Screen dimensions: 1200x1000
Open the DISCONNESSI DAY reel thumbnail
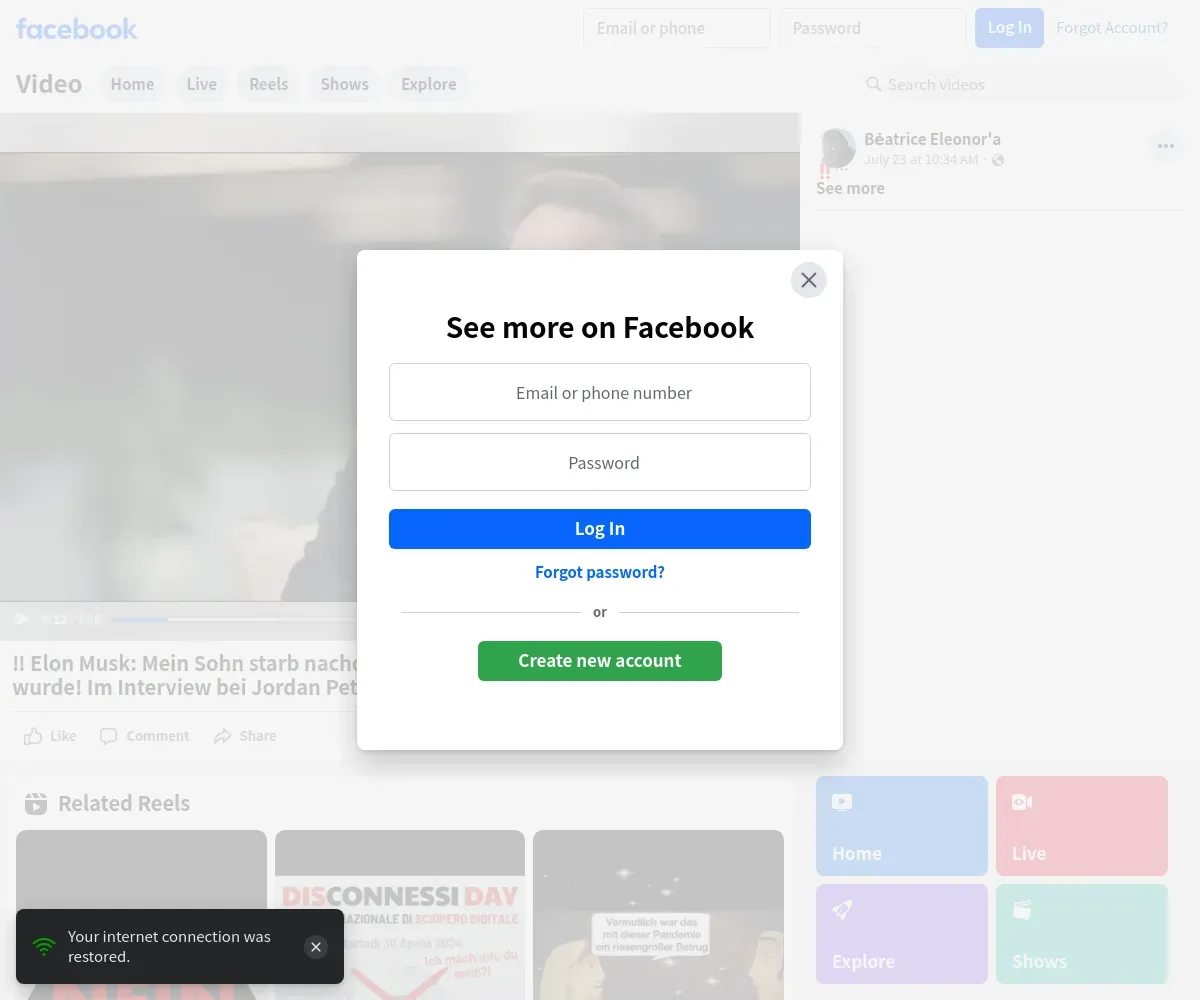400,915
